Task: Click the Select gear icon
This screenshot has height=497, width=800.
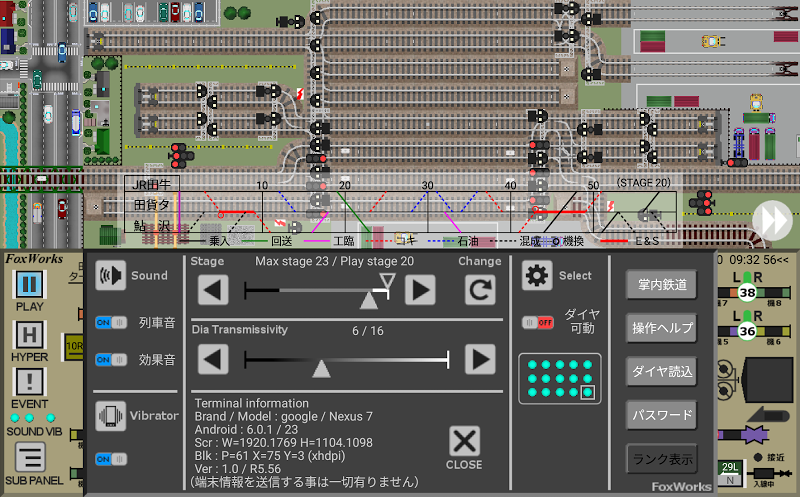Action: pyautogui.click(x=537, y=276)
